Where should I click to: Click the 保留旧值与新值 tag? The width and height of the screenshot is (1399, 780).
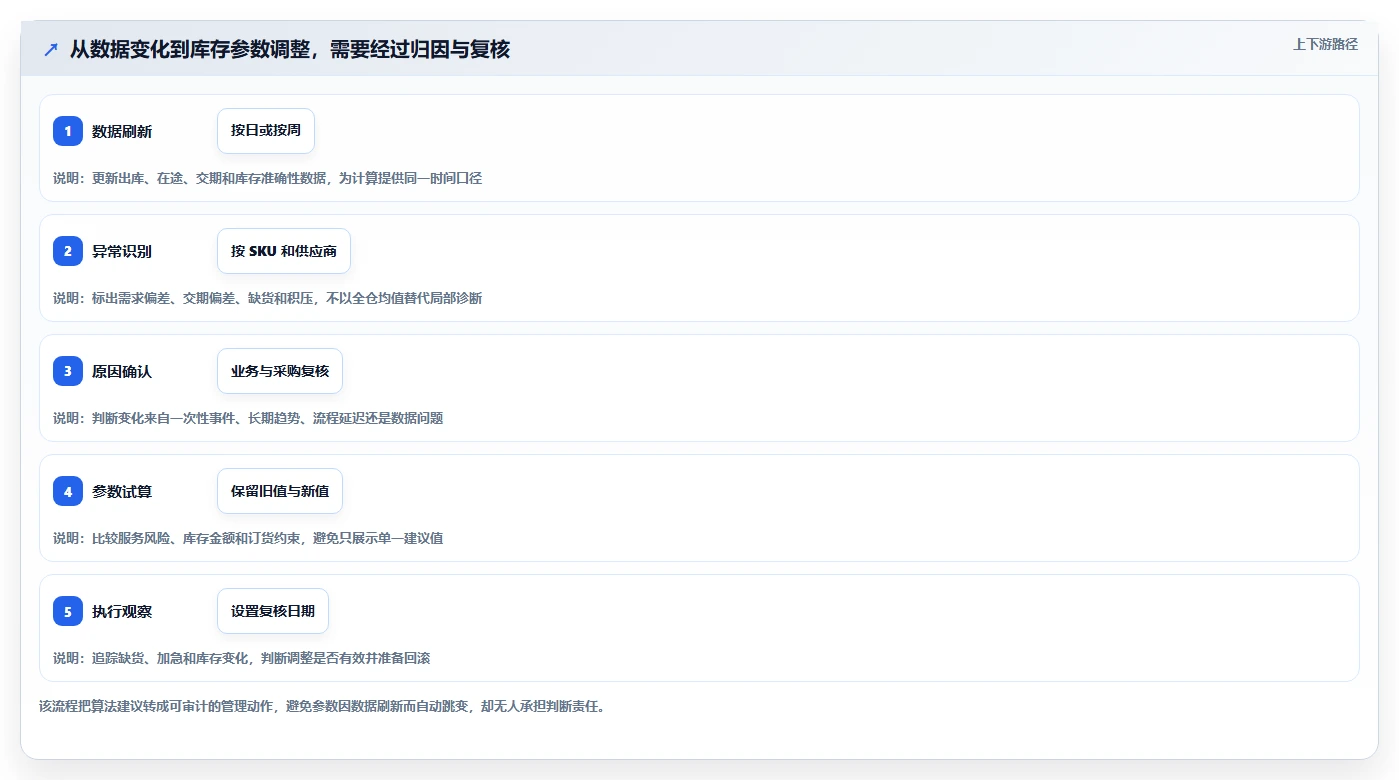(x=280, y=491)
